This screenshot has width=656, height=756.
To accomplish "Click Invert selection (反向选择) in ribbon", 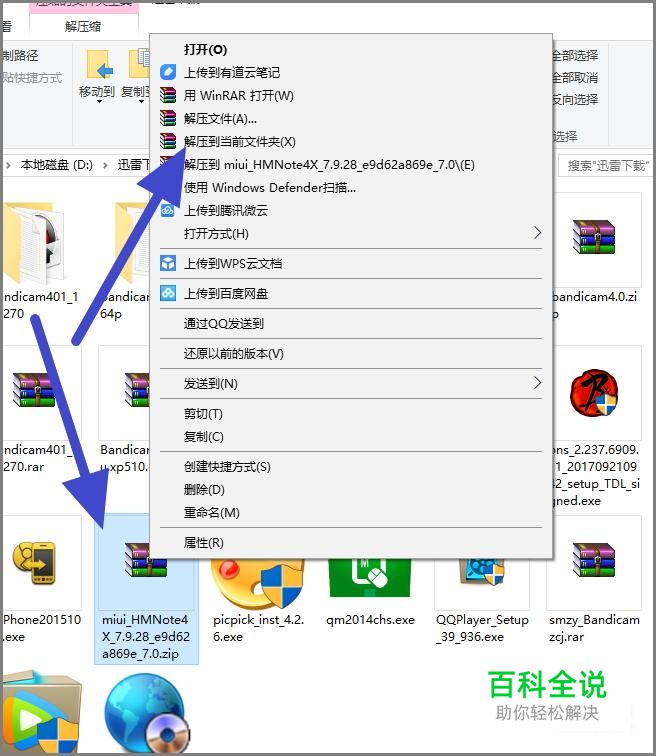I will click(575, 100).
